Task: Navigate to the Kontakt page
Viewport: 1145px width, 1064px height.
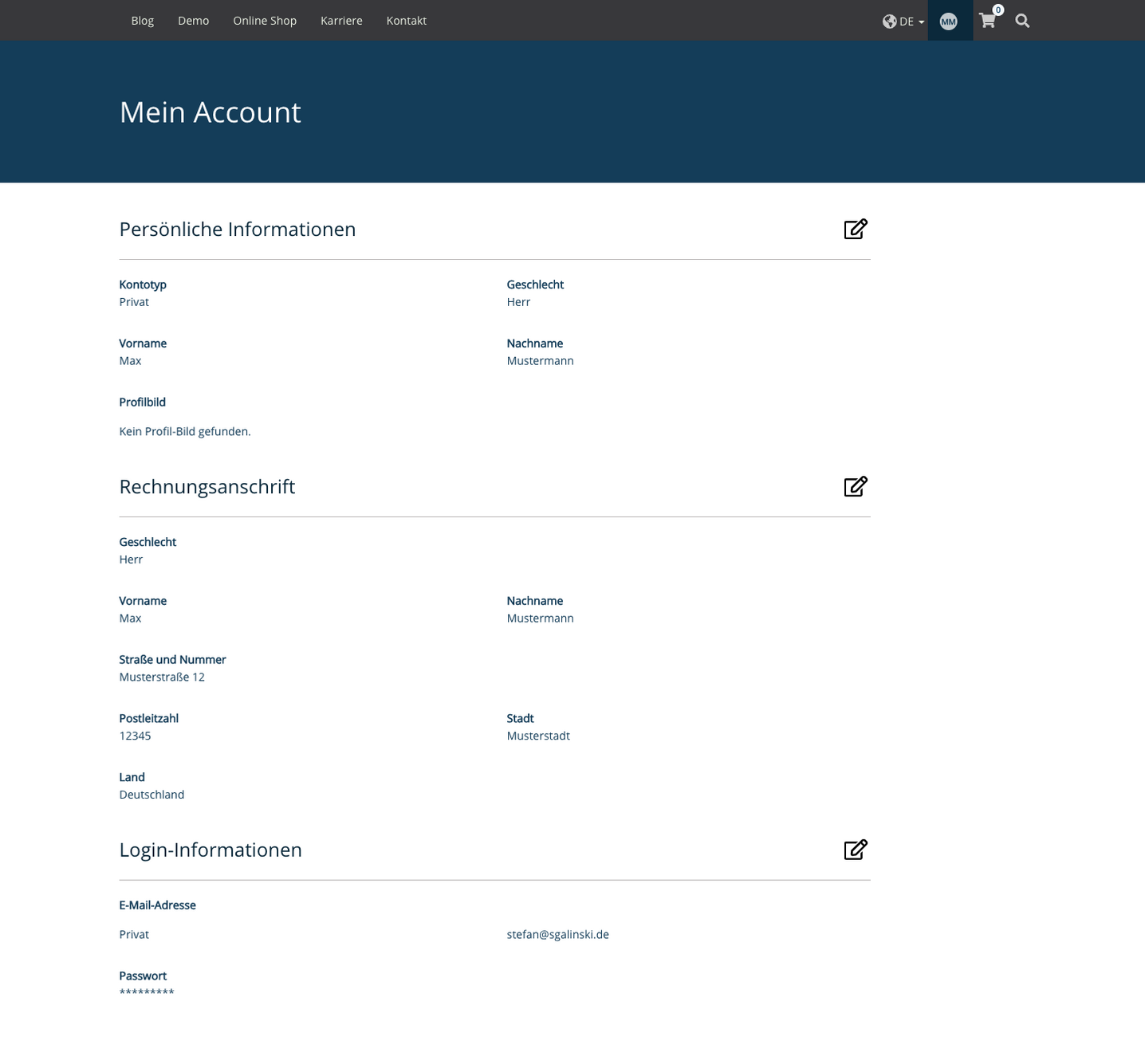Action: [x=406, y=21]
